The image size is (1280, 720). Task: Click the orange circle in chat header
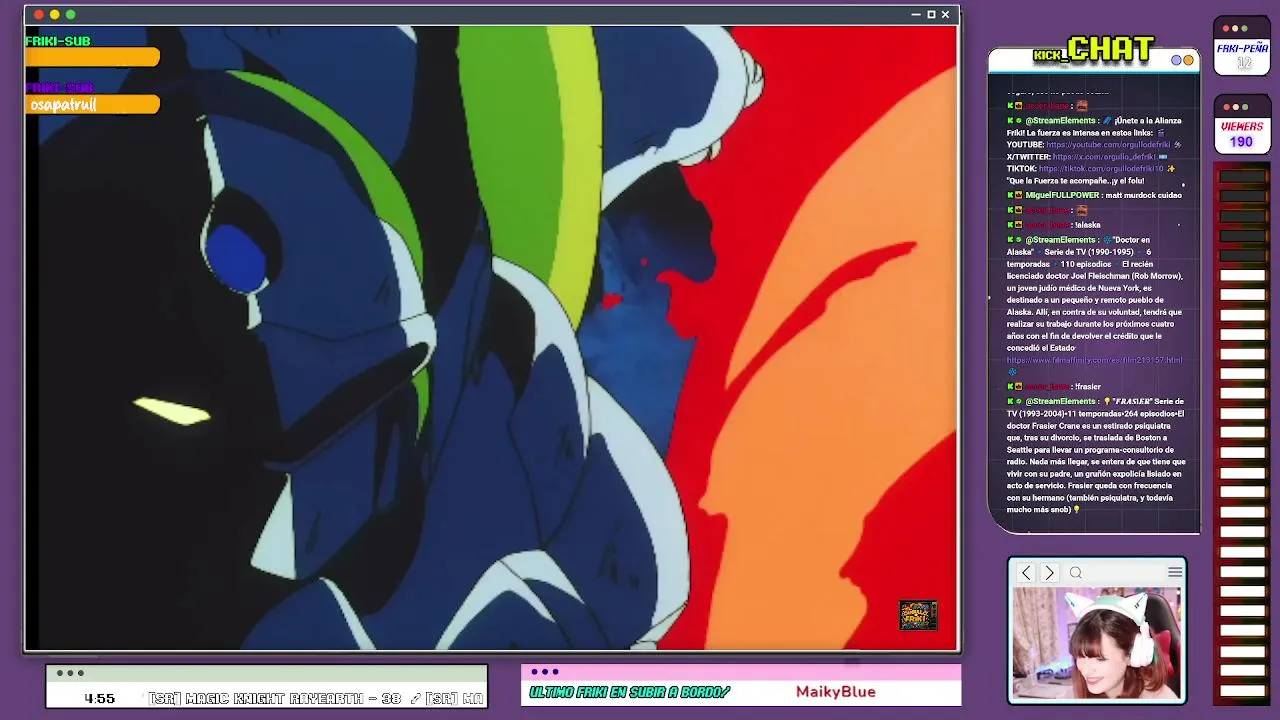coord(1188,60)
